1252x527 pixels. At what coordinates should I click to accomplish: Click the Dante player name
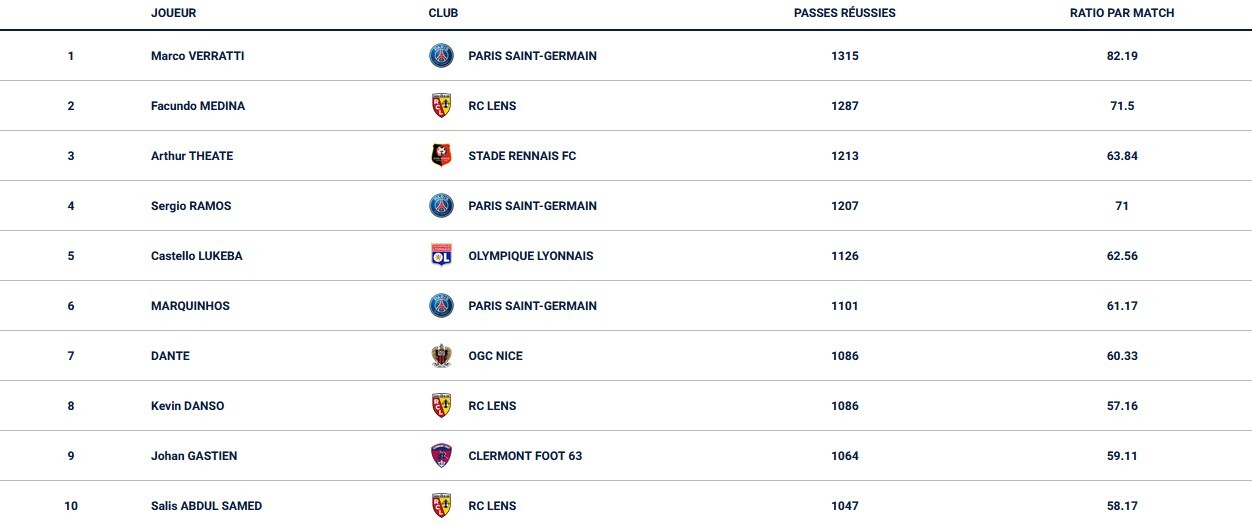170,356
